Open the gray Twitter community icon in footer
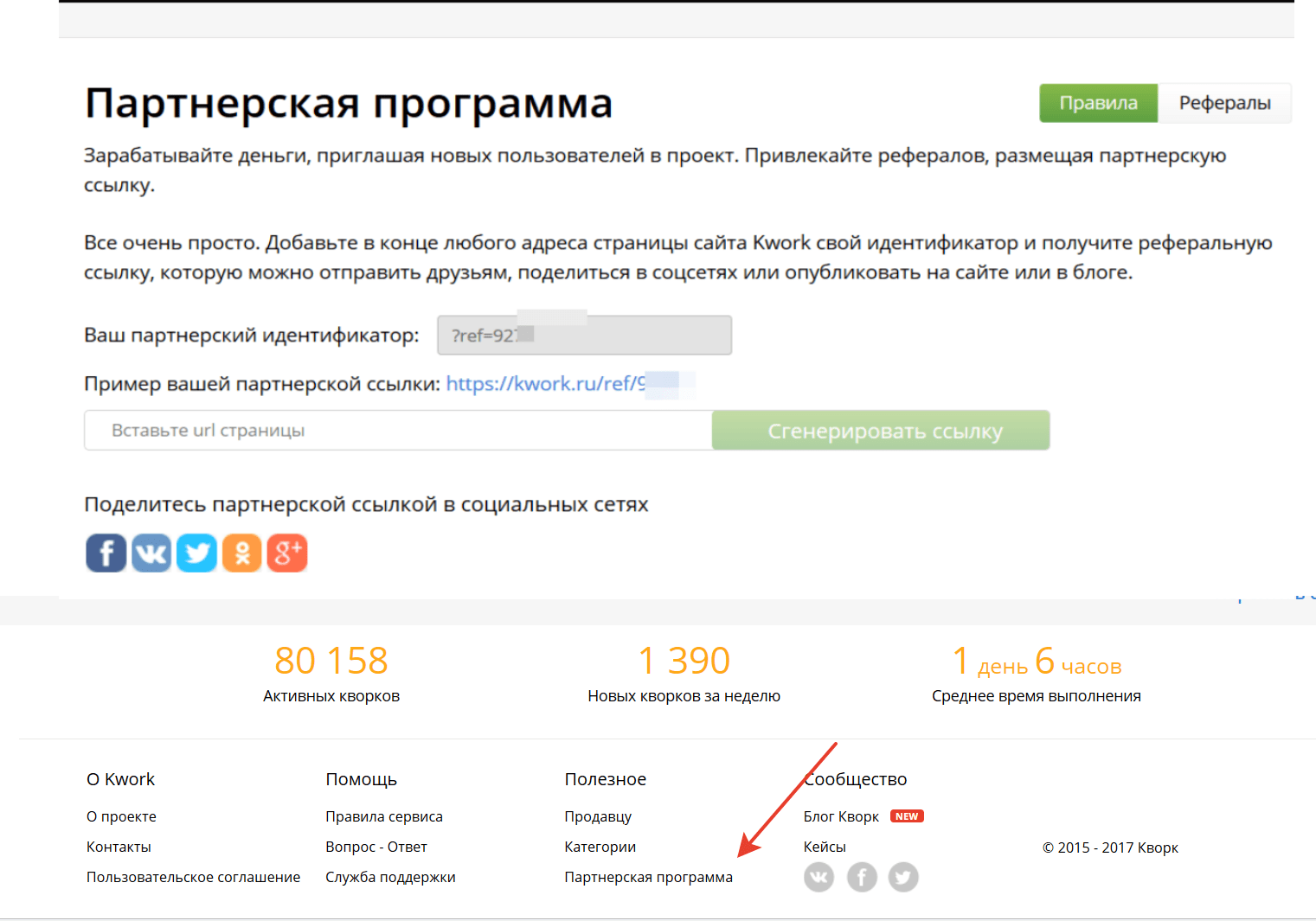1316x921 pixels. click(903, 878)
